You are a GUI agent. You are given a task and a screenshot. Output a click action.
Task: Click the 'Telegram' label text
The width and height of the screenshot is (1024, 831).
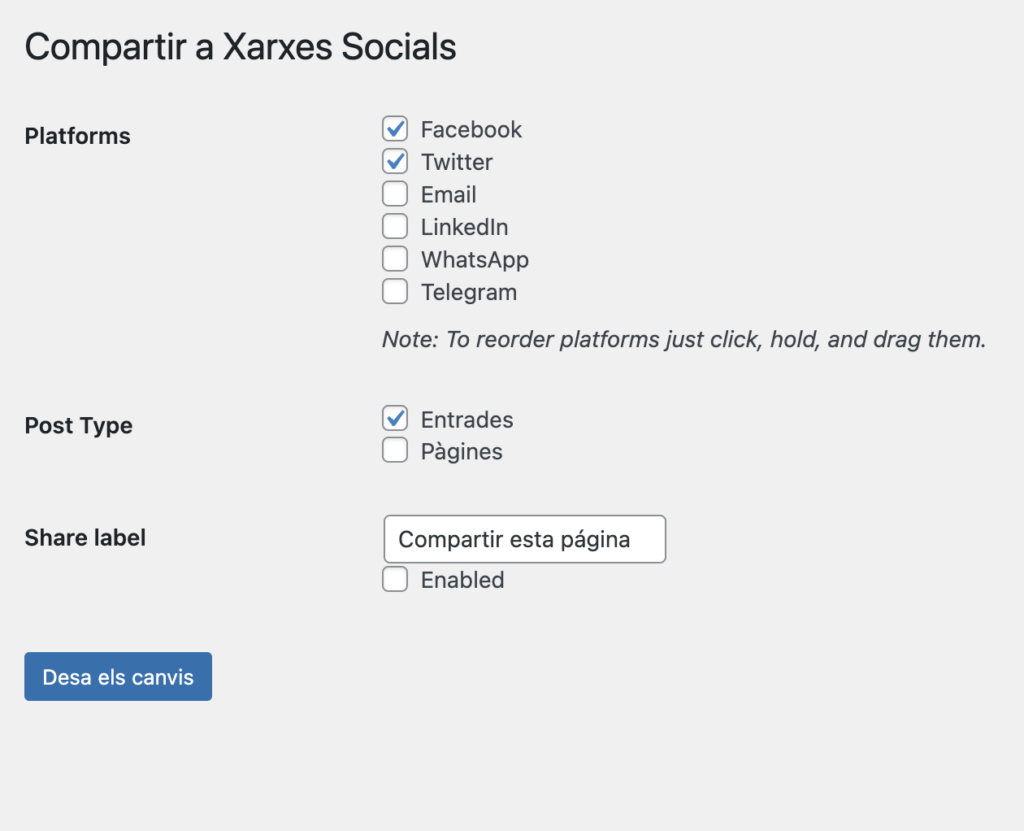pyautogui.click(x=468, y=293)
